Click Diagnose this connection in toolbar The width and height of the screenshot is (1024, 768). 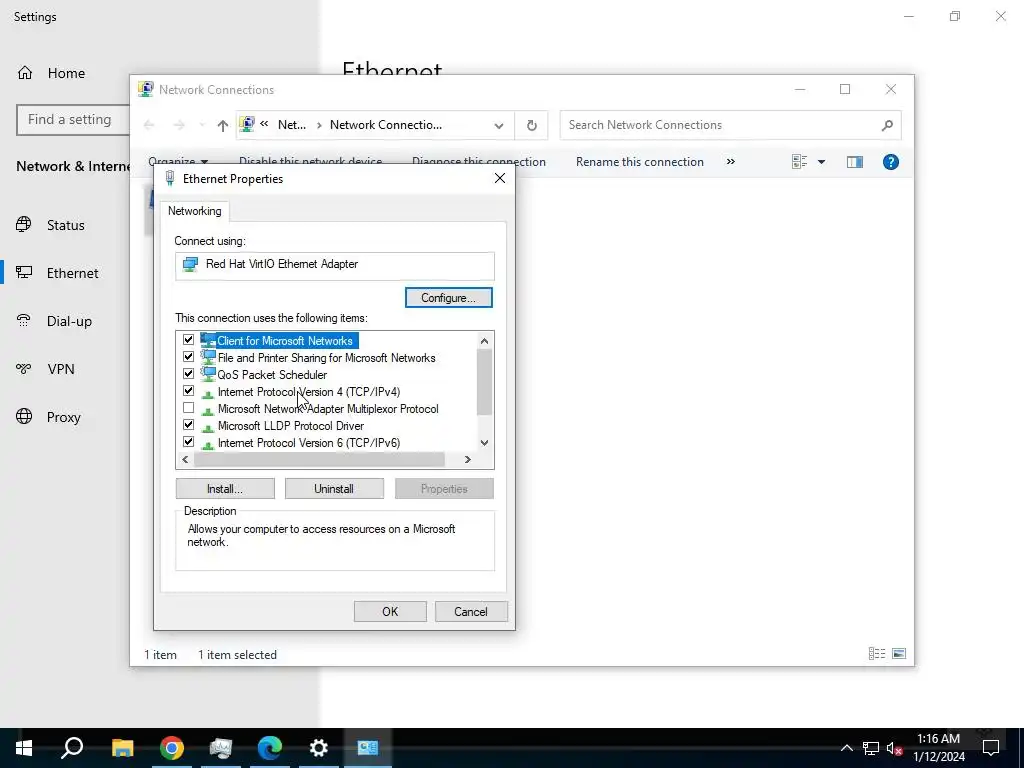coord(479,162)
